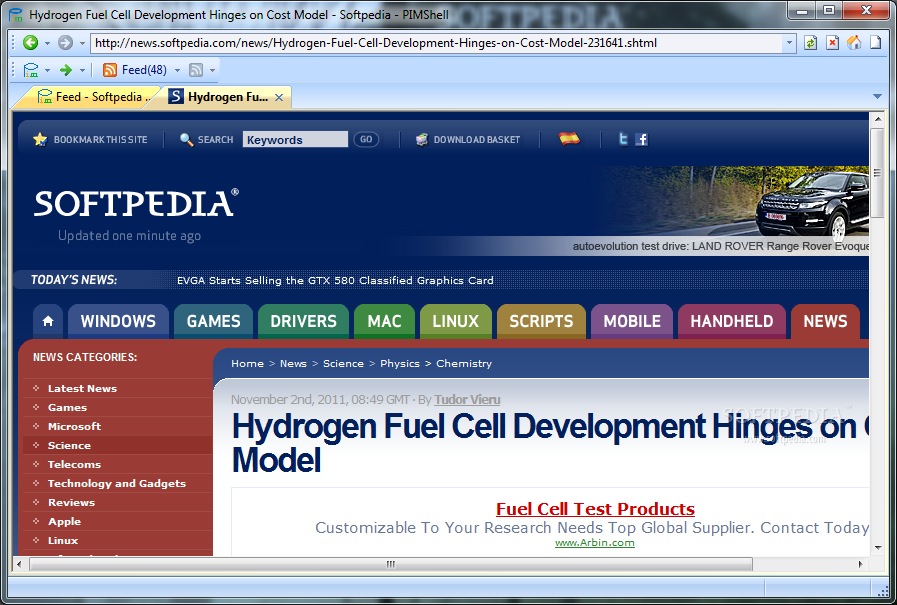The image size is (897, 605).
Task: Click the home icon in nav bar
Action: click(48, 321)
